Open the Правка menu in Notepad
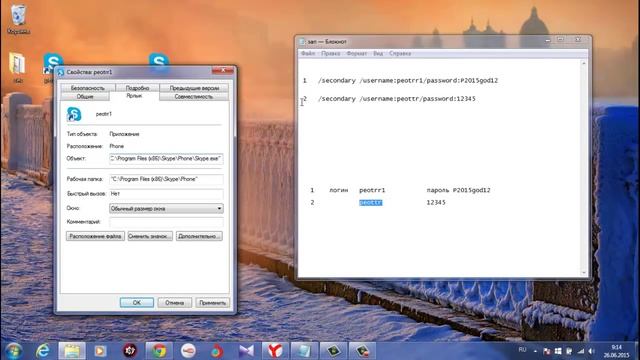 click(x=331, y=53)
